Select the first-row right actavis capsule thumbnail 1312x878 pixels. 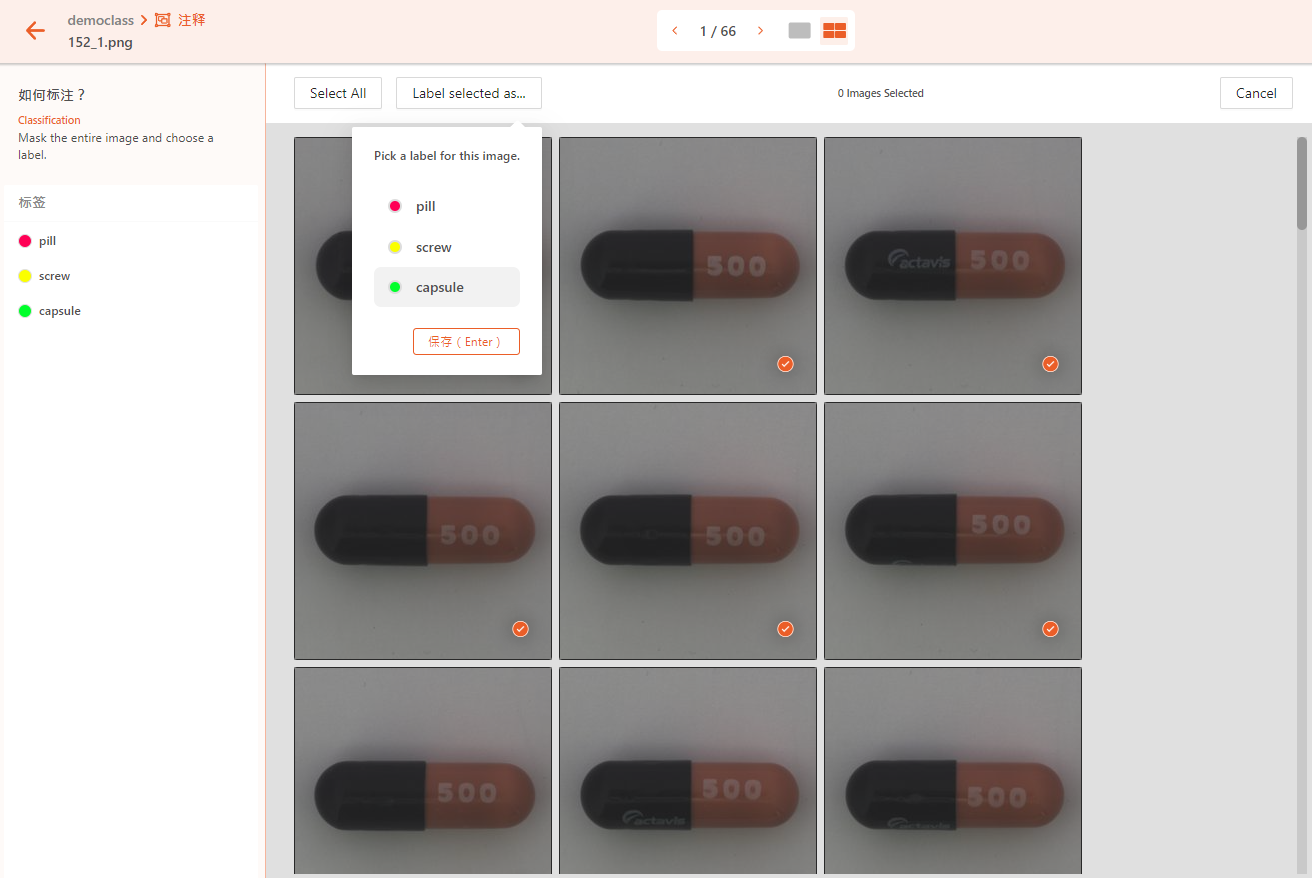pos(953,266)
